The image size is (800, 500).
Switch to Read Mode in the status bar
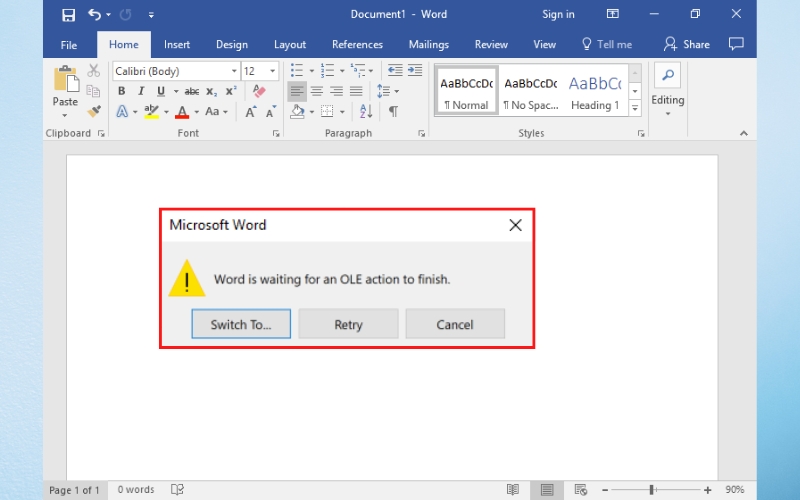(513, 490)
